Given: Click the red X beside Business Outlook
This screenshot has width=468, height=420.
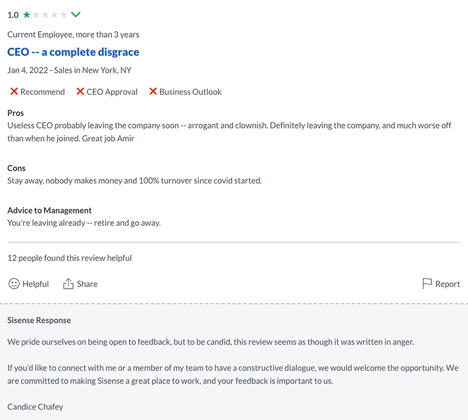Looking at the screenshot, I should click(153, 91).
